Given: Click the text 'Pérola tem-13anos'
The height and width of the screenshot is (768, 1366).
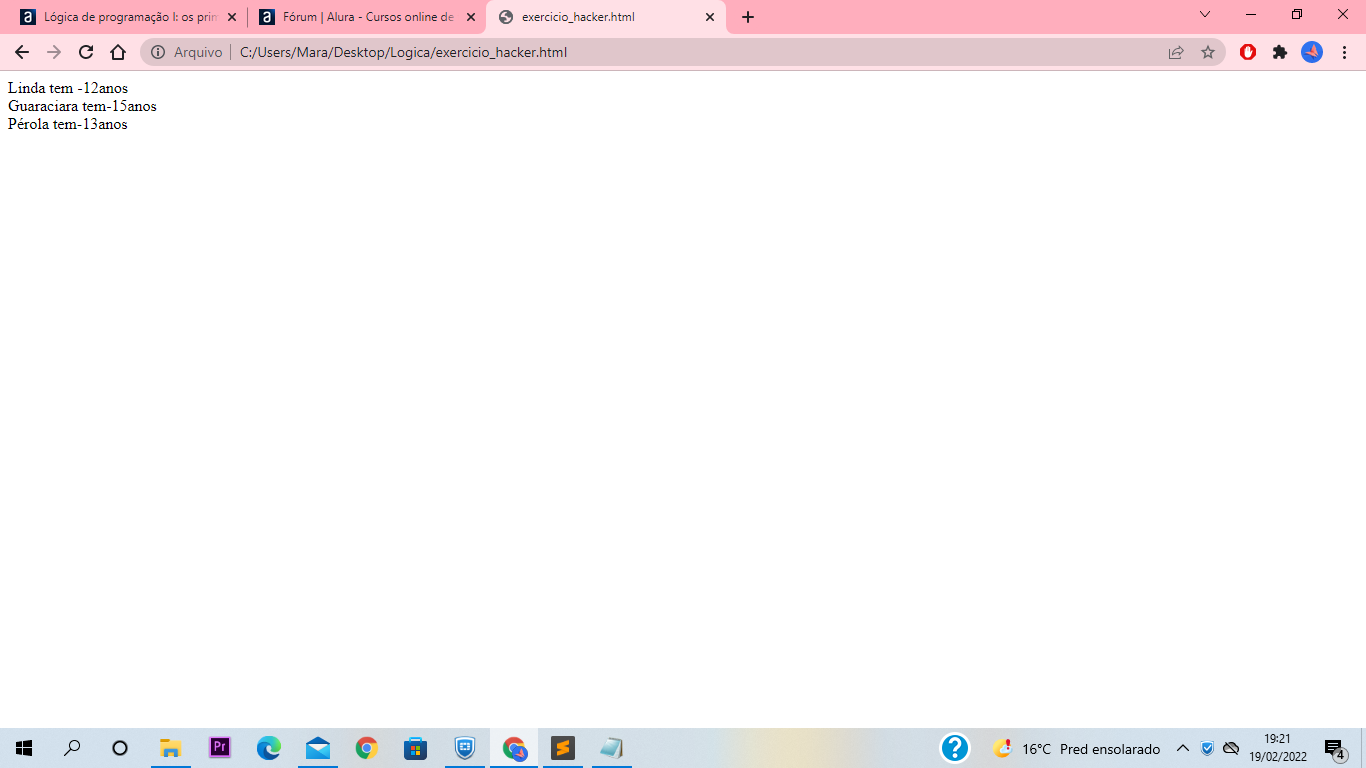Looking at the screenshot, I should pyautogui.click(x=68, y=124).
